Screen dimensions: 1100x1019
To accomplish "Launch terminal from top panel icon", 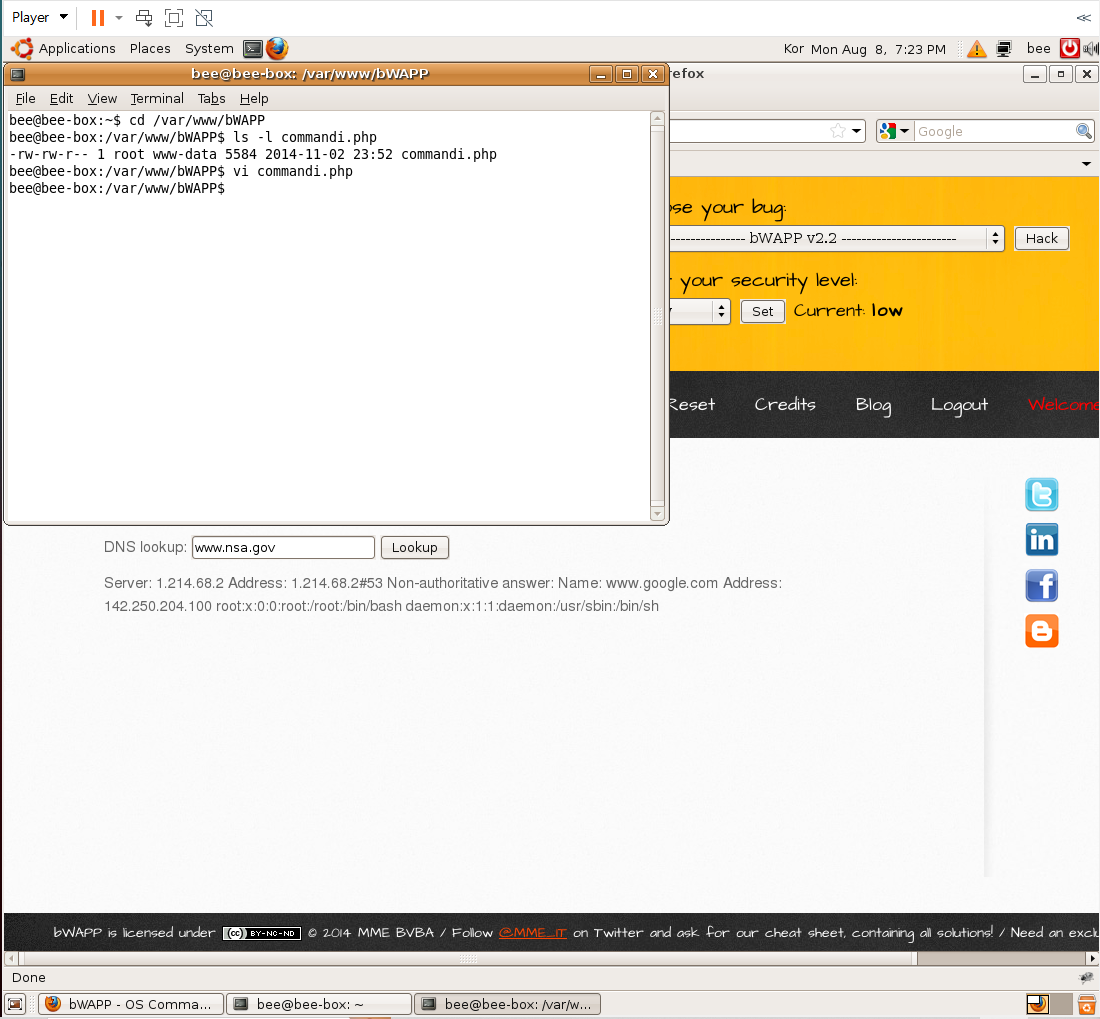I will point(253,48).
